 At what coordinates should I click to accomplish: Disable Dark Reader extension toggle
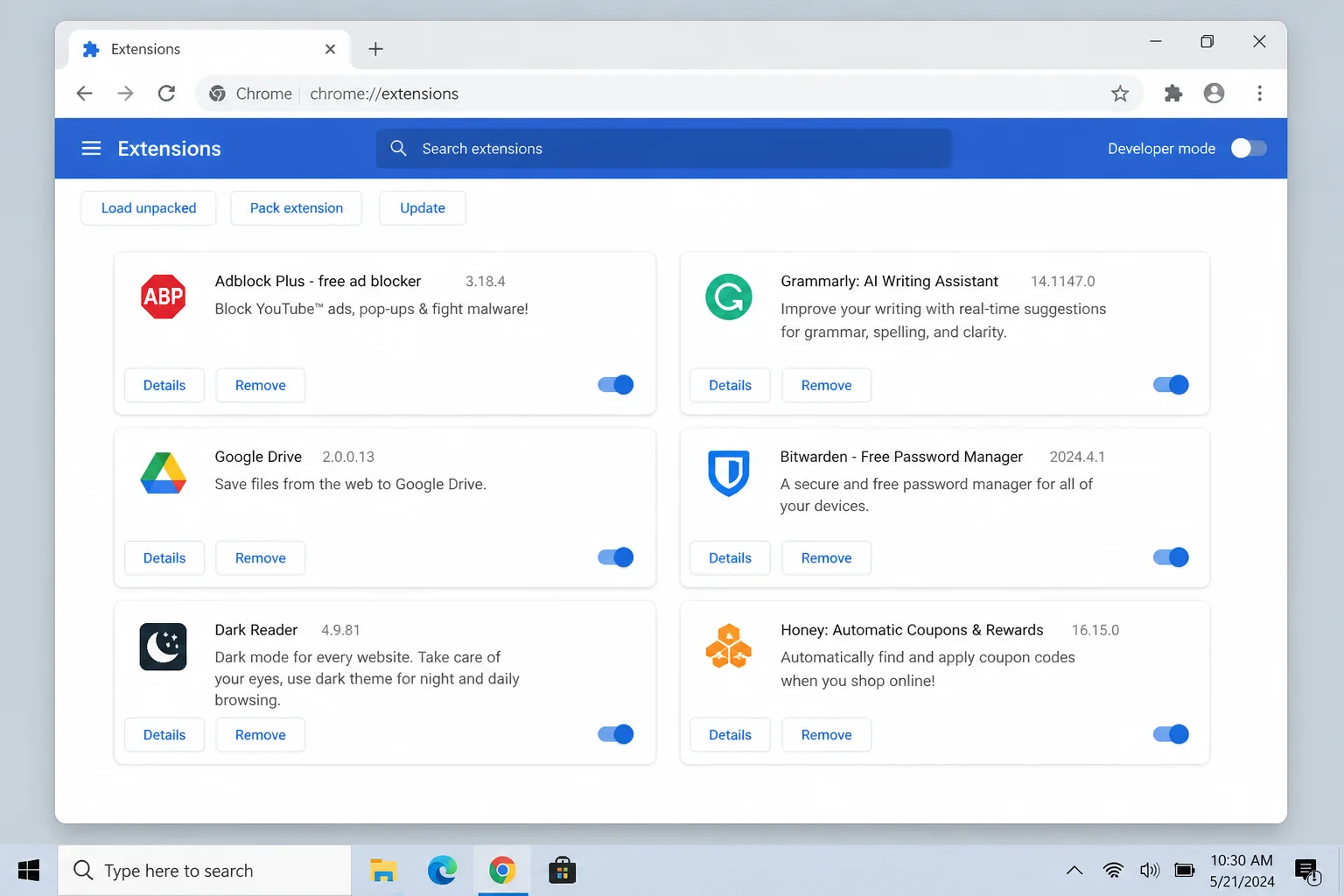click(616, 734)
